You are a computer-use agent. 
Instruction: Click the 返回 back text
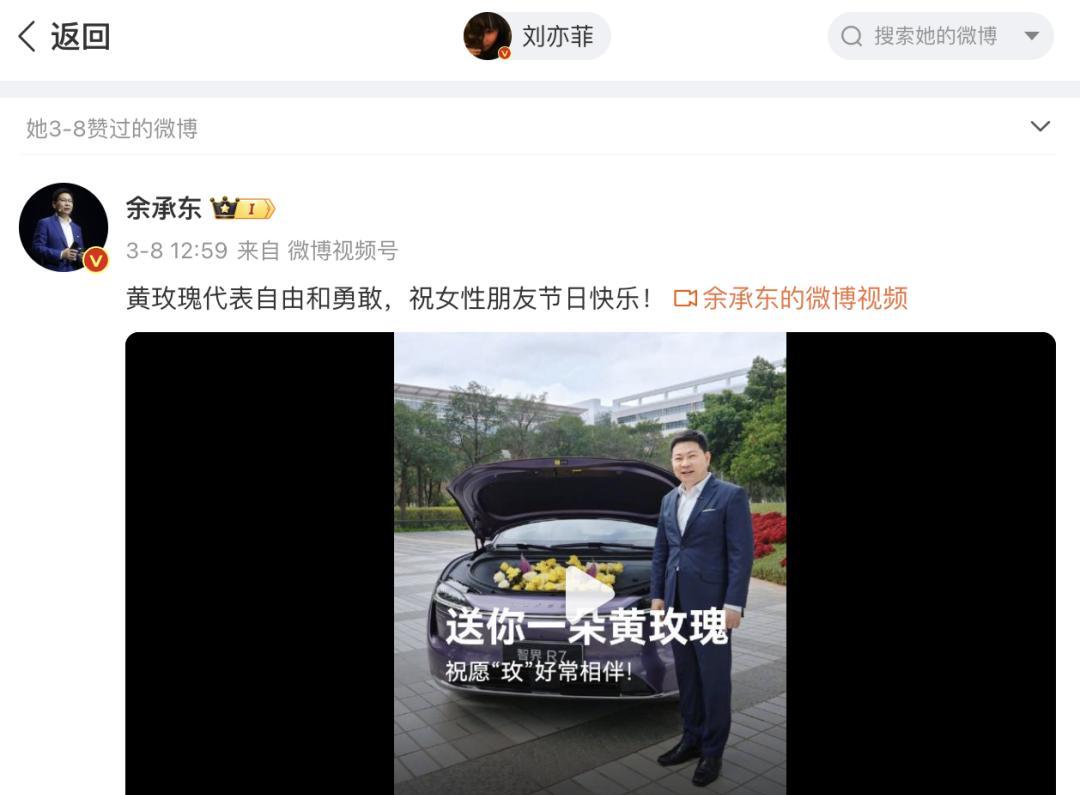[x=81, y=36]
